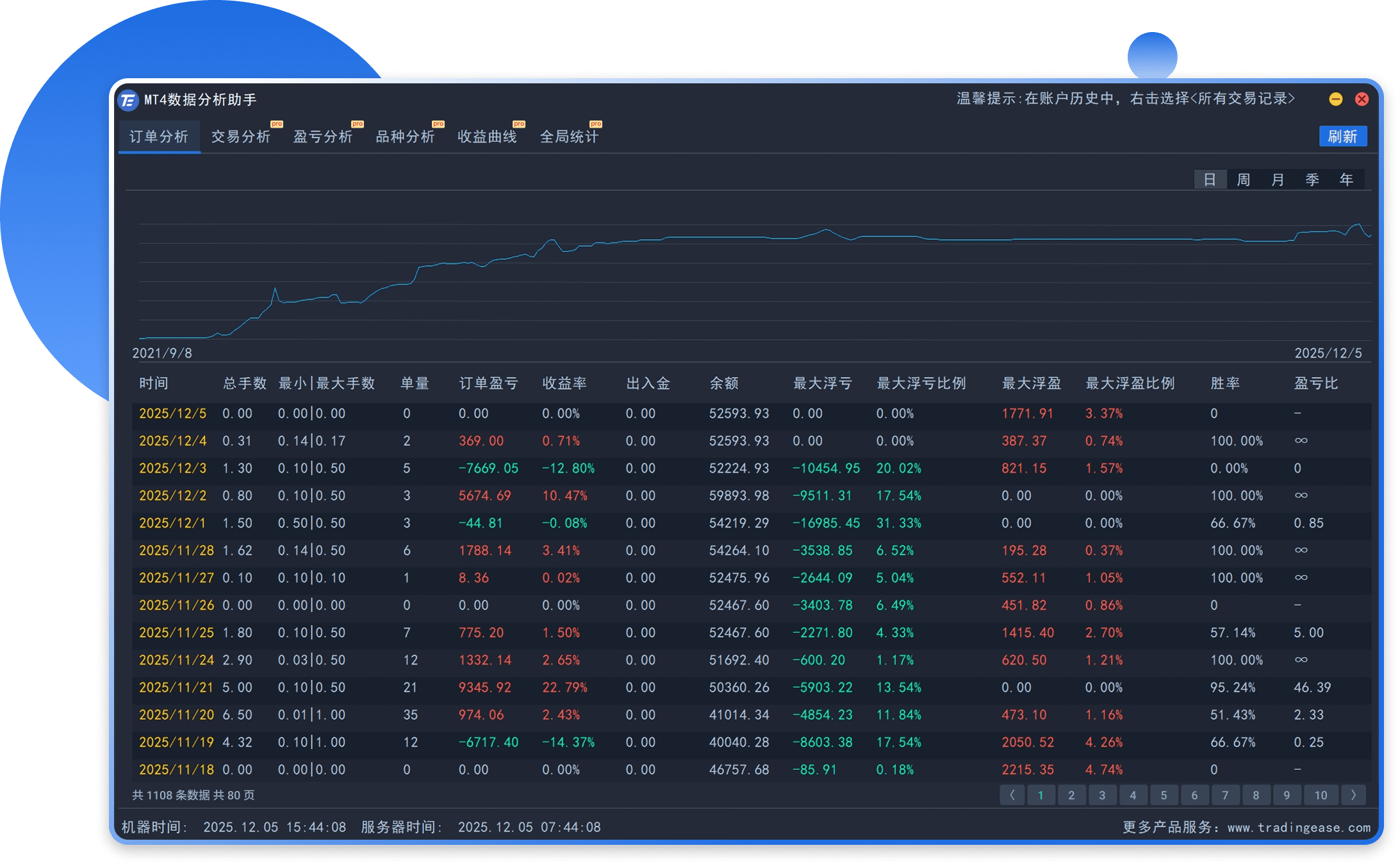Select the 2025/11/21 table row
1400x866 pixels.
[176, 687]
